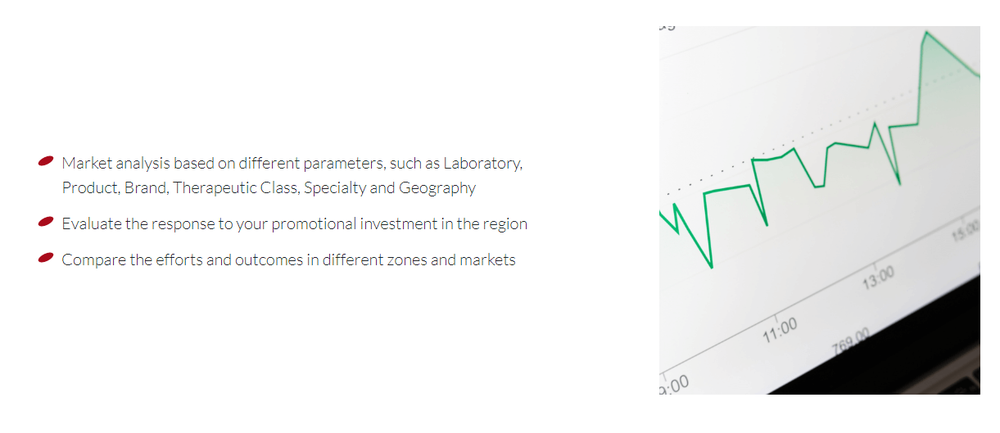Click the 11:00 label on chart axis

tap(780, 330)
